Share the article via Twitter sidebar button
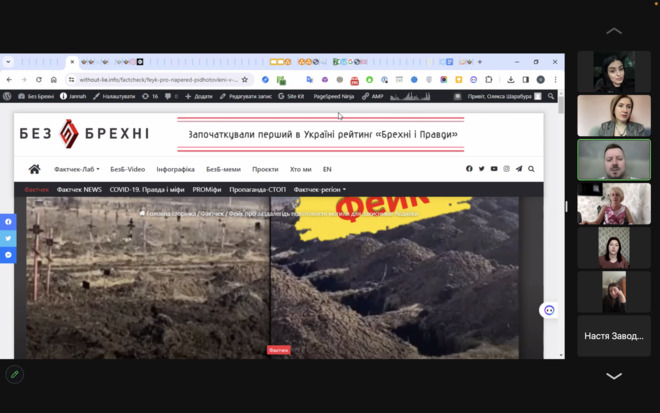660x413 pixels. (x=9, y=238)
